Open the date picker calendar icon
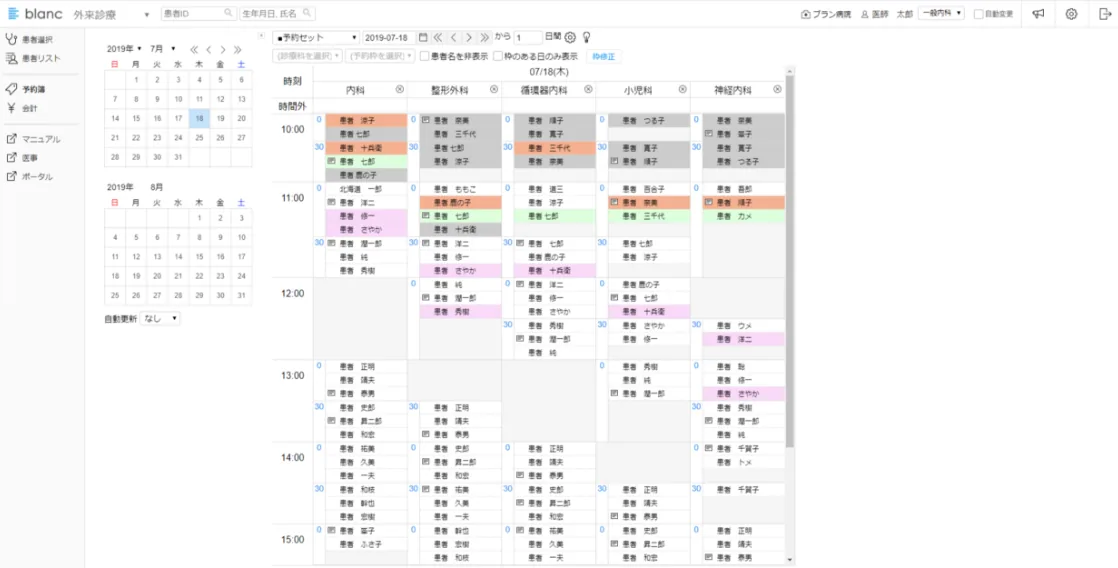The width and height of the screenshot is (1118, 568). point(423,37)
